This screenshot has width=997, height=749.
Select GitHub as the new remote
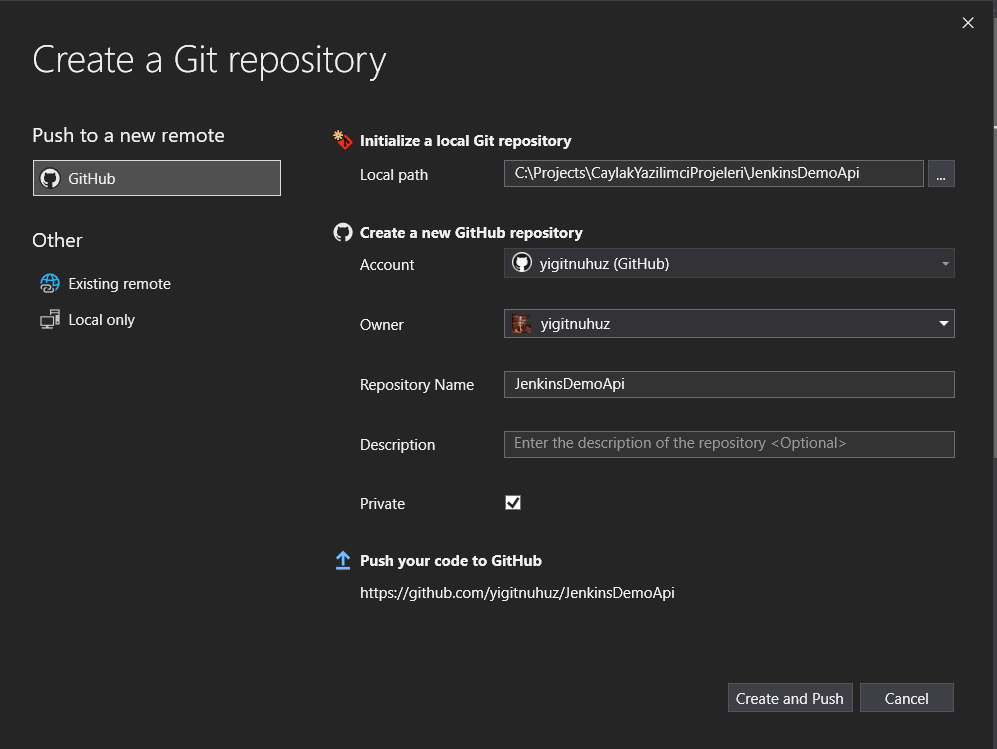156,178
